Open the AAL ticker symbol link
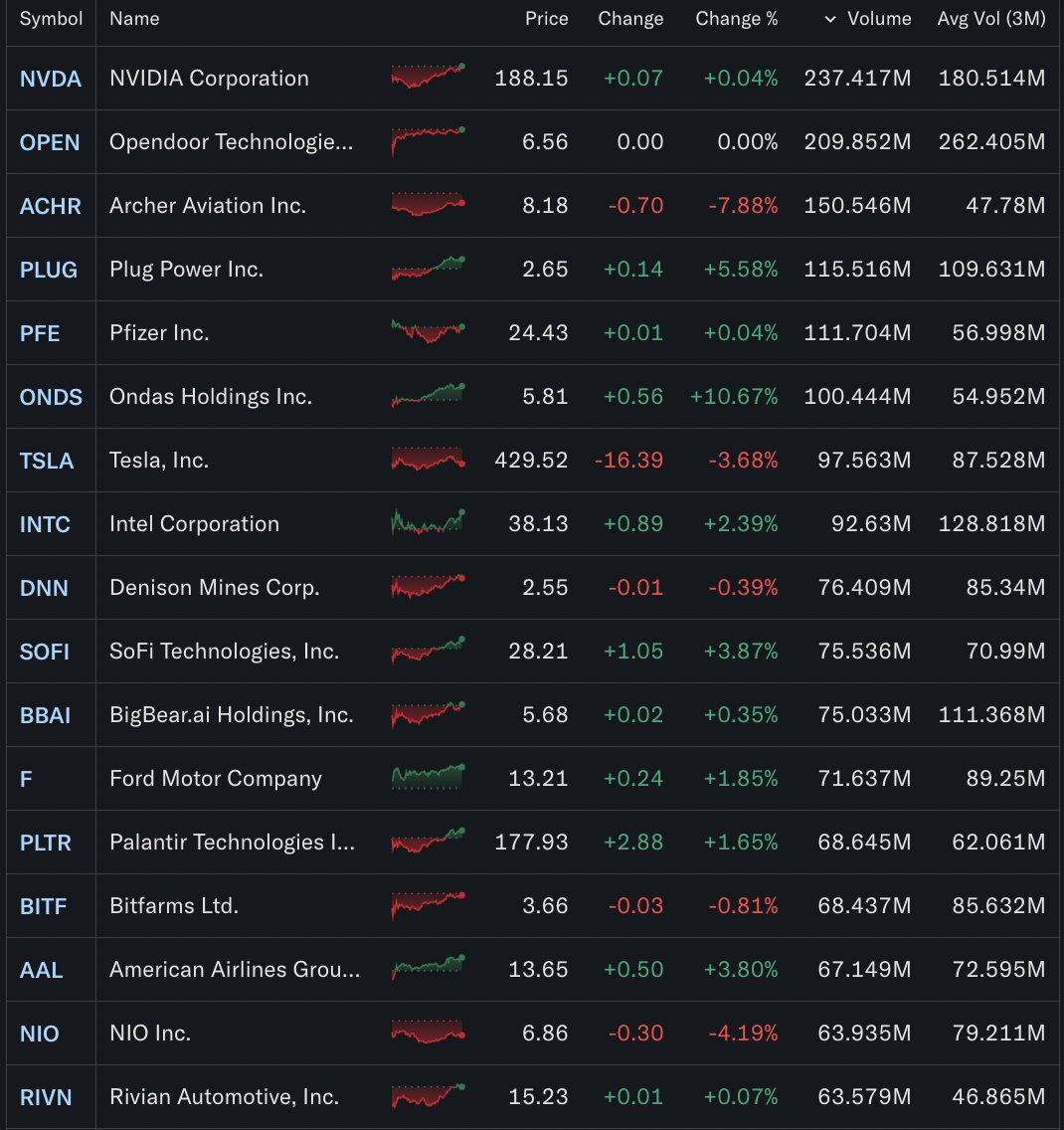Screen dimensions: 1064x1130 tap(41, 970)
